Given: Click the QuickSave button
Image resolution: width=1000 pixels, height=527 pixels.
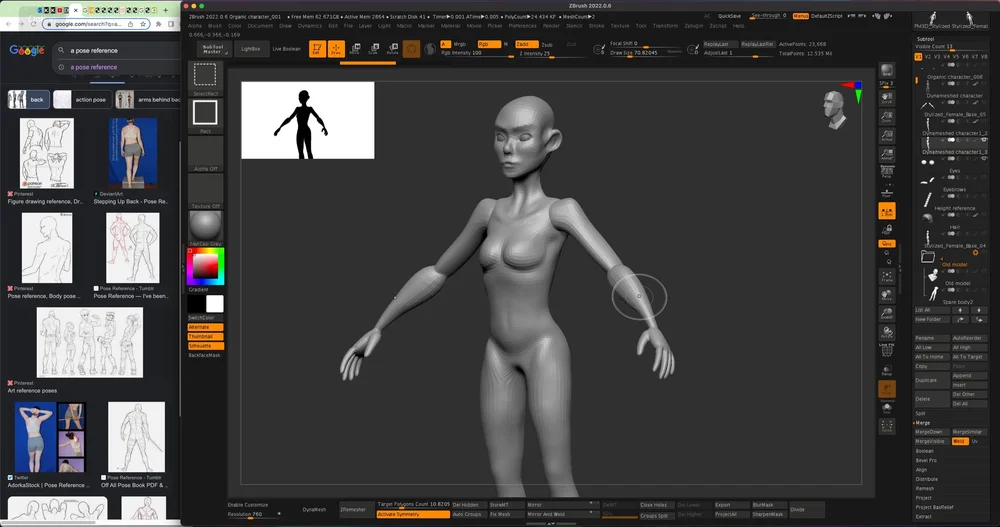Looking at the screenshot, I should coord(730,16).
